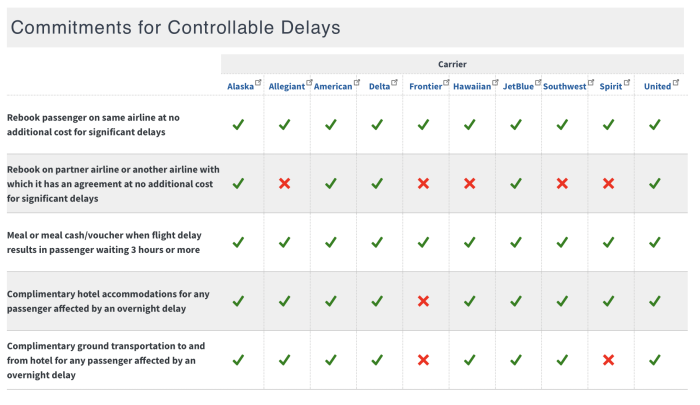Open the United carrier link
The width and height of the screenshot is (700, 405).
[656, 87]
